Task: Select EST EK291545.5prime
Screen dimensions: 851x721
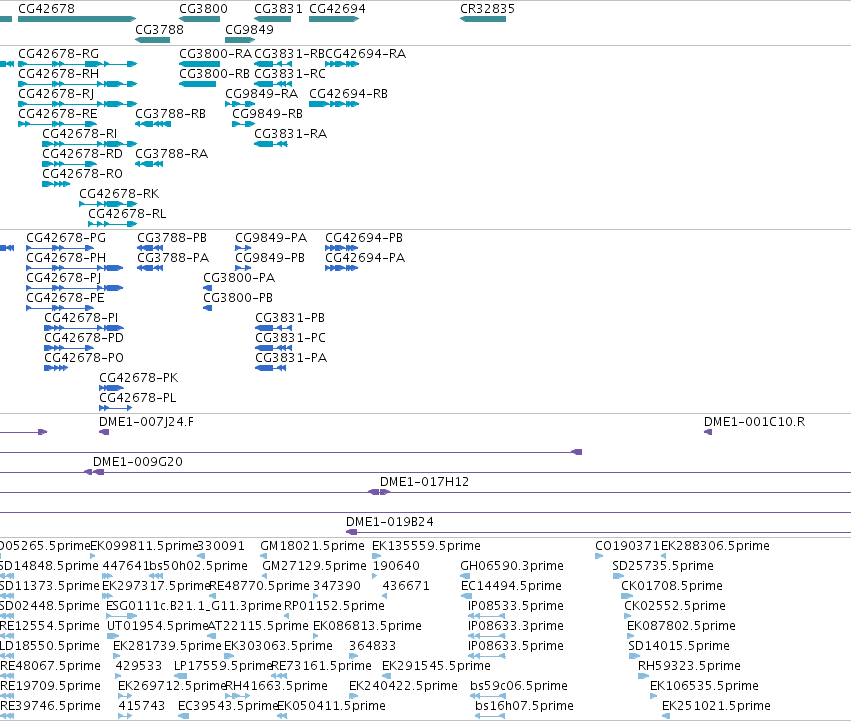Action: pyautogui.click(x=436, y=666)
